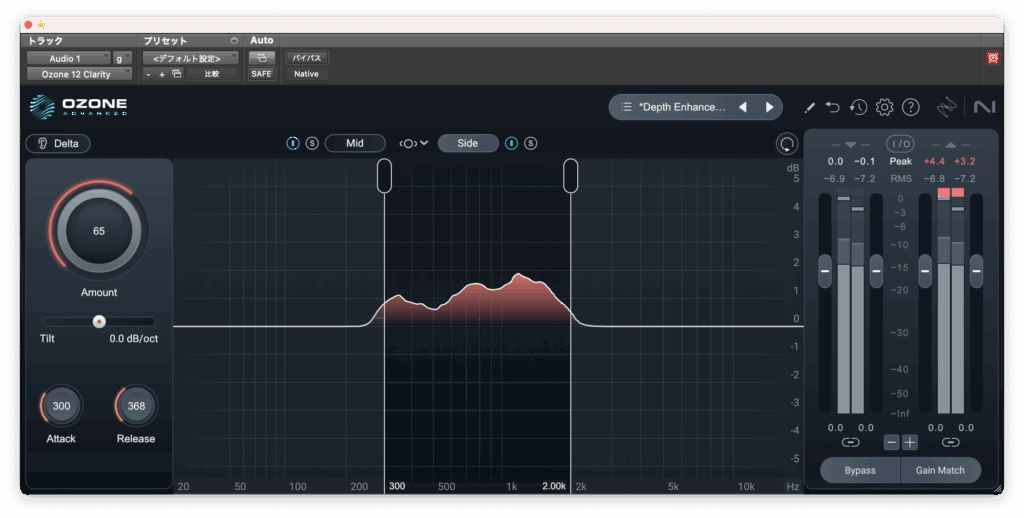The image size is (1024, 518).
Task: Expand the Ozone 12 Clarity plugin selector
Action: (79, 74)
